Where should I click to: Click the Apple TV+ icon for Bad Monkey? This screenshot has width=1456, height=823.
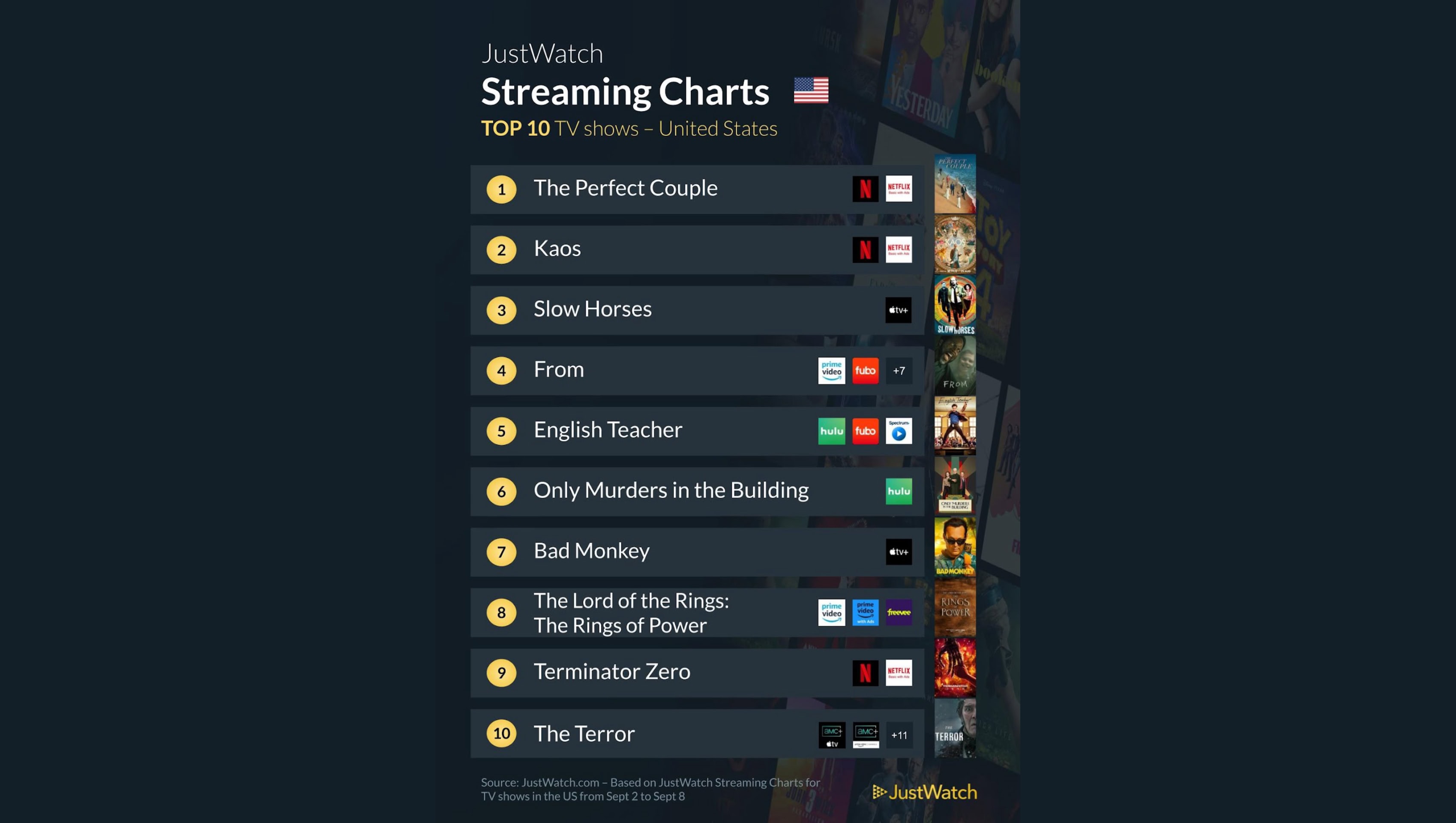[x=898, y=552]
